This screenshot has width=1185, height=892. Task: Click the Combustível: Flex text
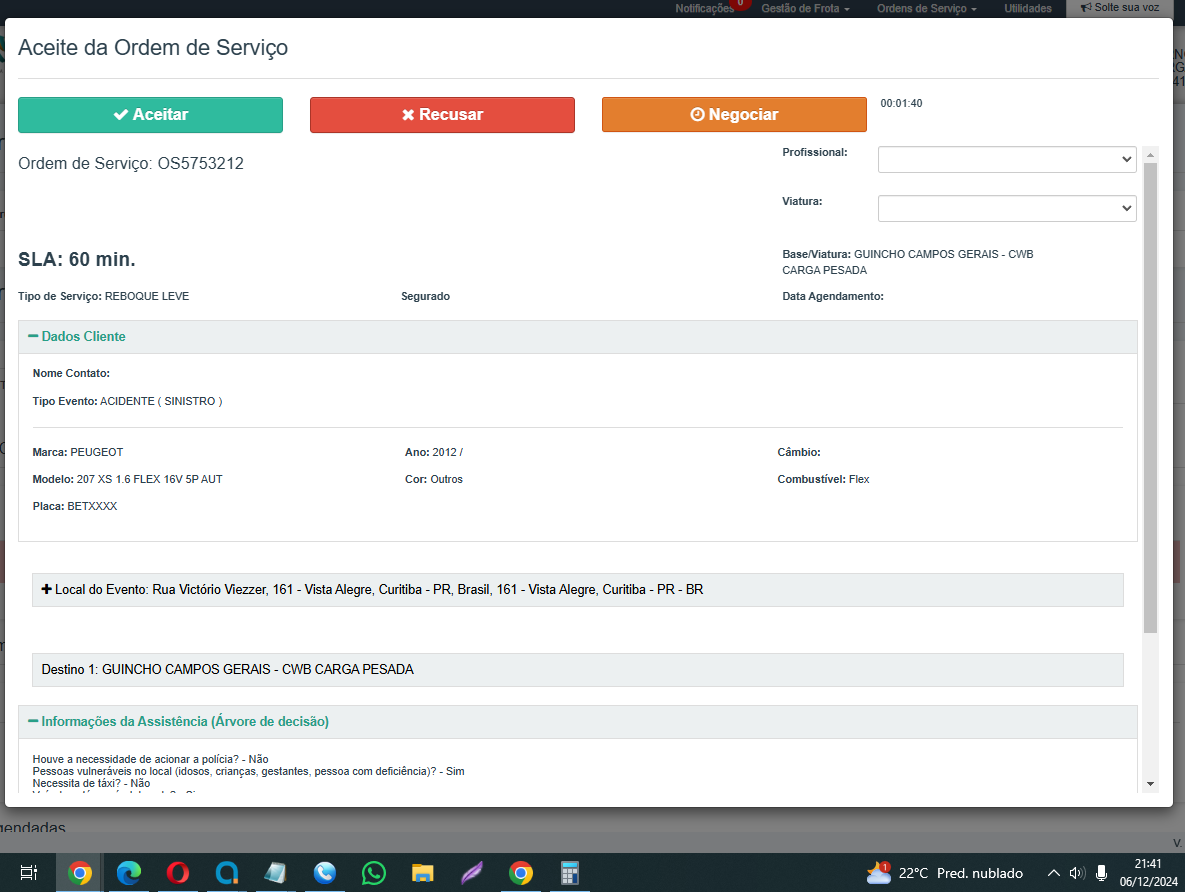pyautogui.click(x=823, y=479)
